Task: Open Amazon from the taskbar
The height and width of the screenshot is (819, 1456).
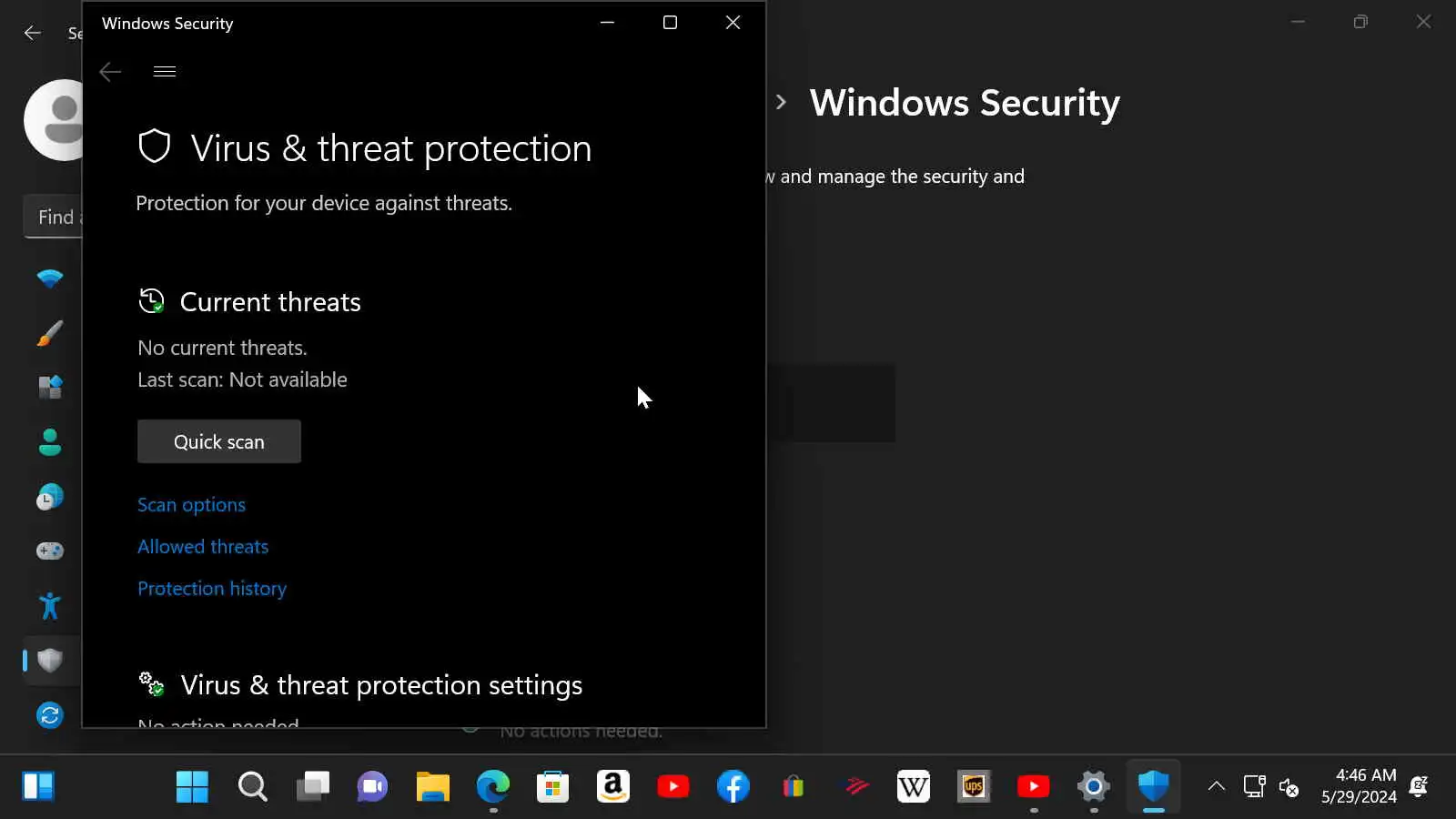Action: click(x=613, y=786)
